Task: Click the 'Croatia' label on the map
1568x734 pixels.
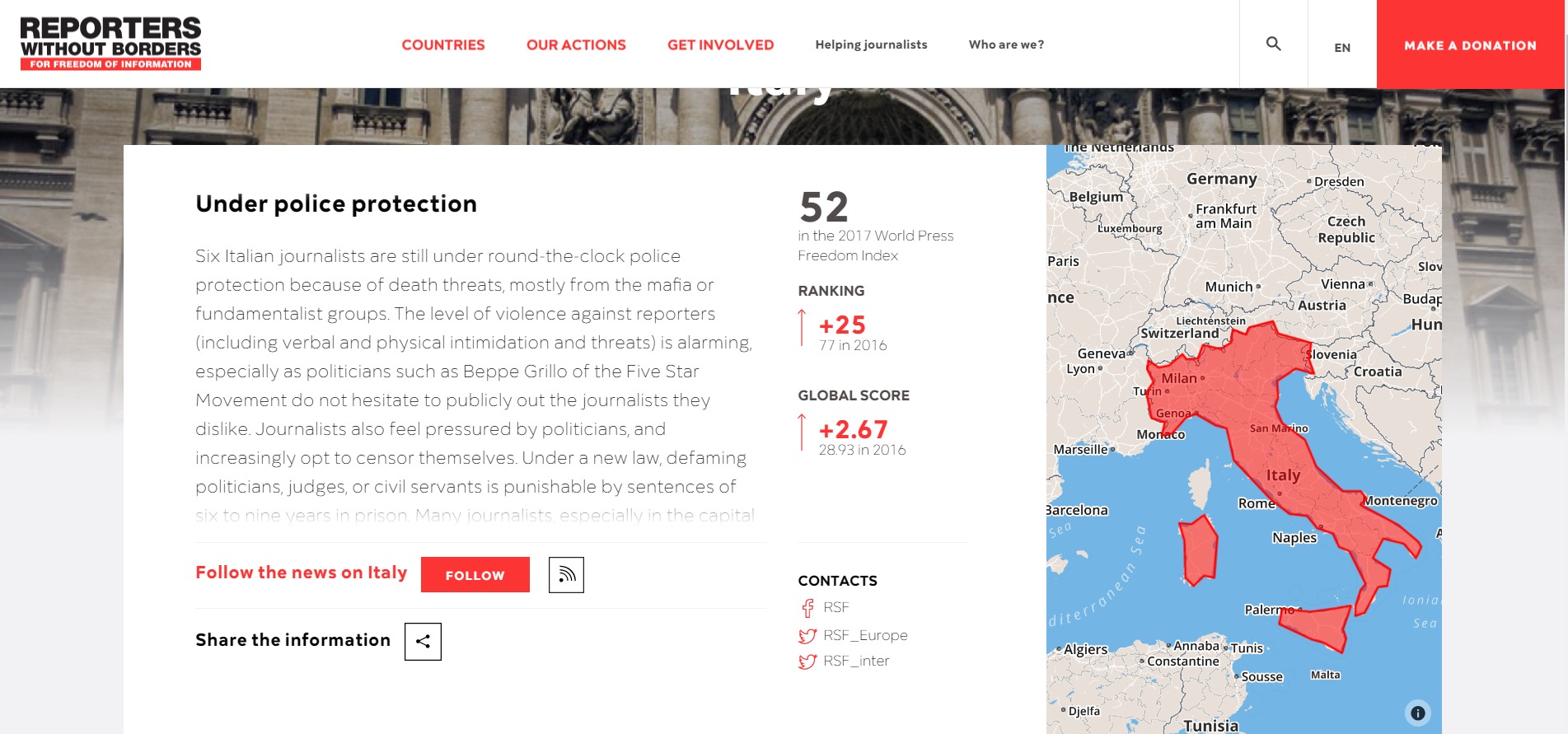Action: point(1378,372)
